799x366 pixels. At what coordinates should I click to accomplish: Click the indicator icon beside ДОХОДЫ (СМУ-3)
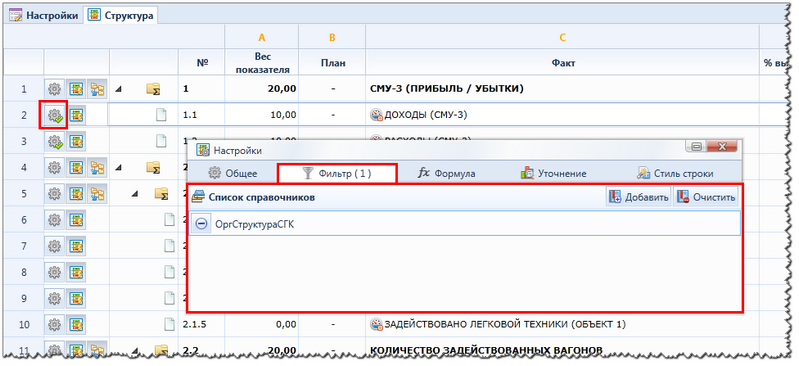[x=376, y=115]
